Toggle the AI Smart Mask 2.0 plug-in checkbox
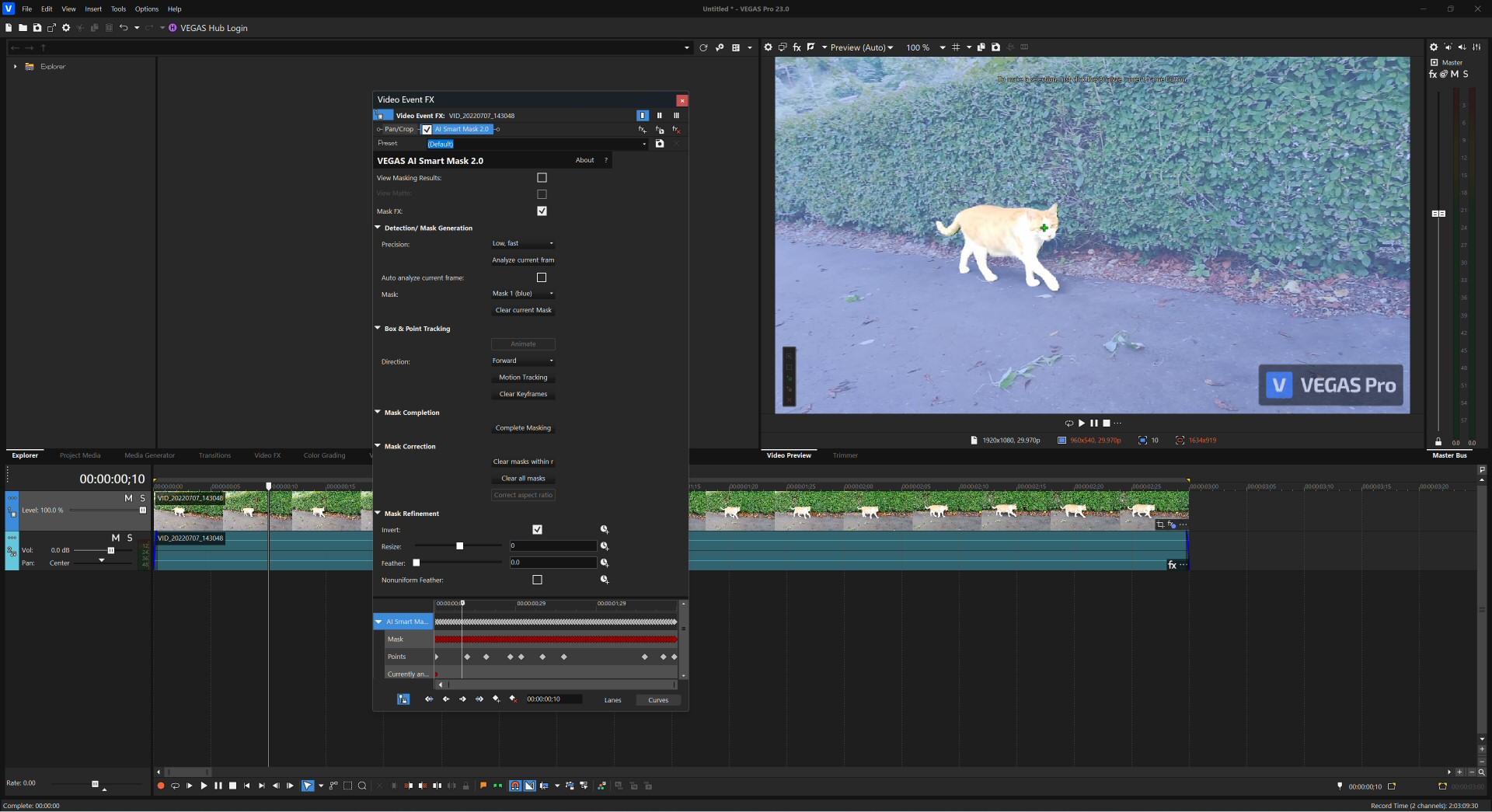 coord(427,130)
